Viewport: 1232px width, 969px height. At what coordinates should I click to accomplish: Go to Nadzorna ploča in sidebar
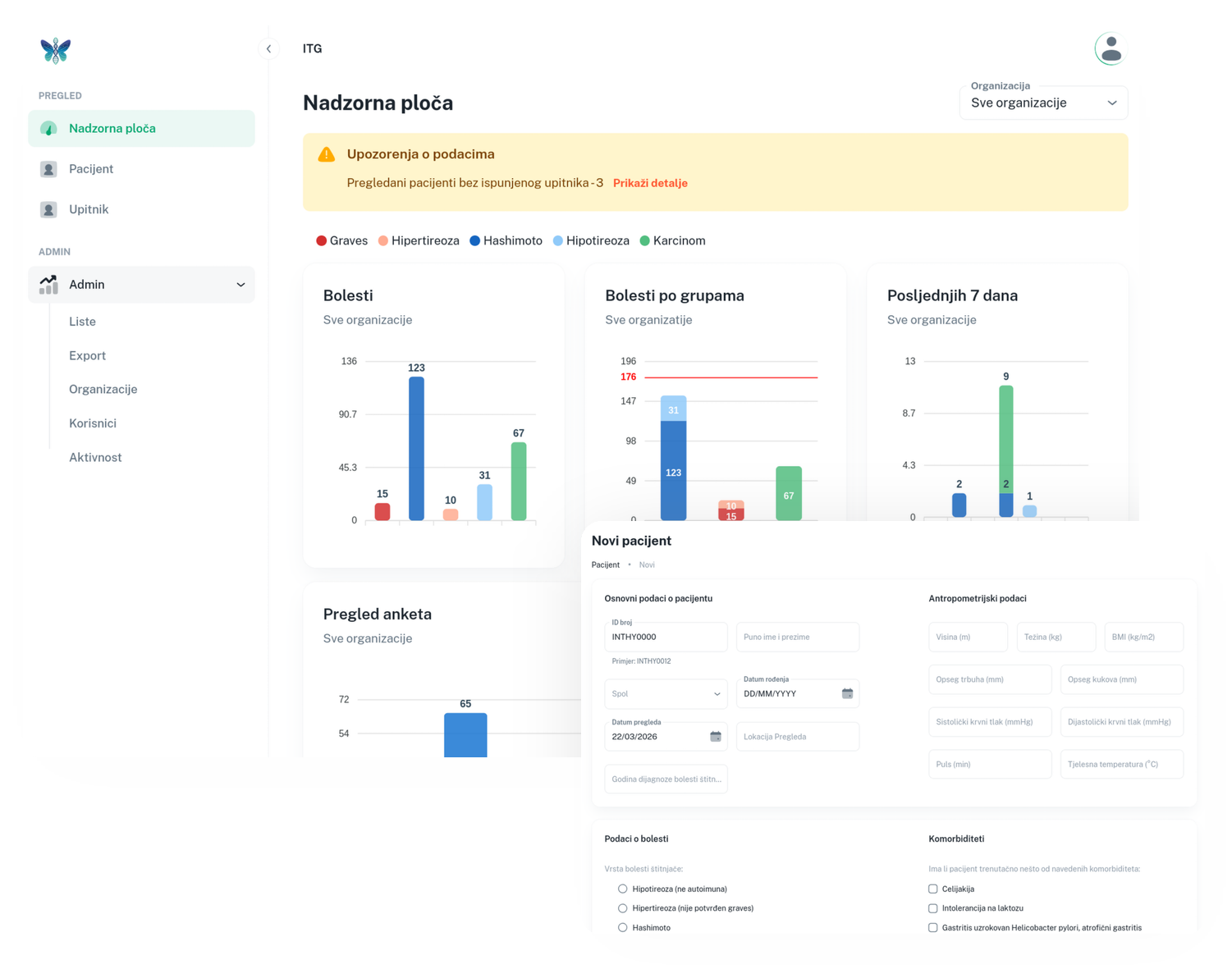tap(112, 129)
